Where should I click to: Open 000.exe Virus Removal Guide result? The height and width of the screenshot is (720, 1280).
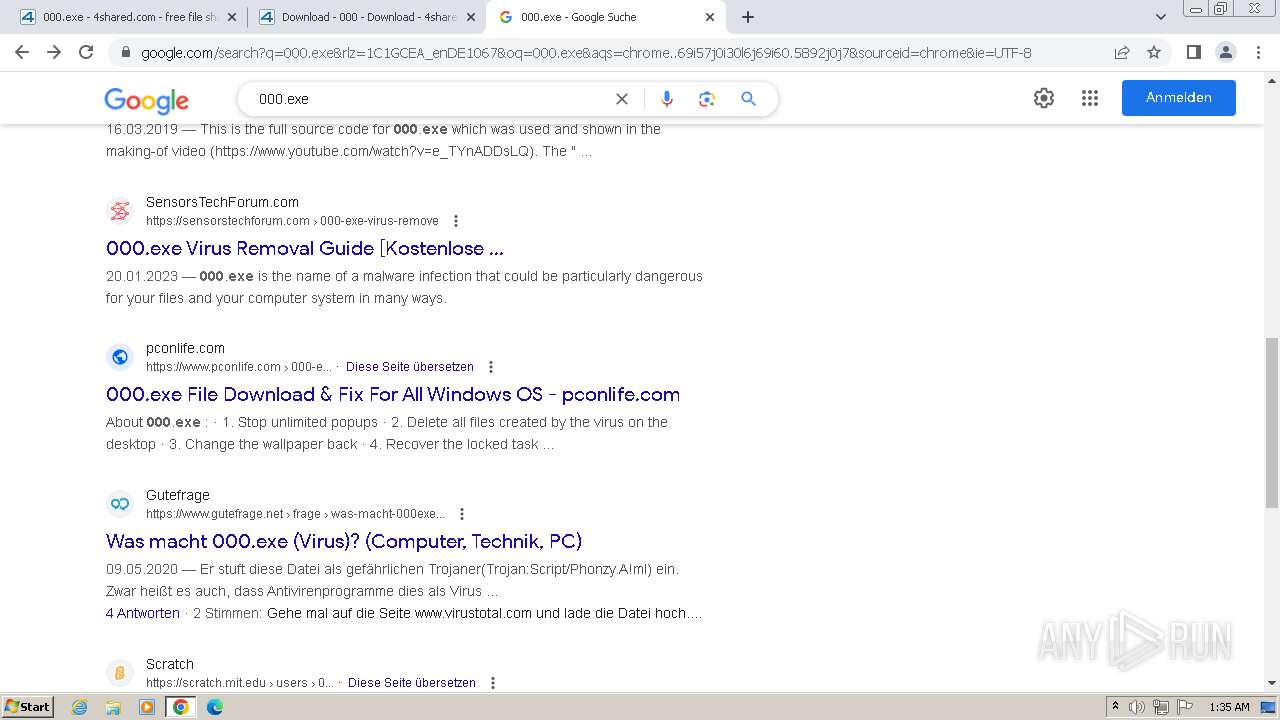click(x=305, y=249)
